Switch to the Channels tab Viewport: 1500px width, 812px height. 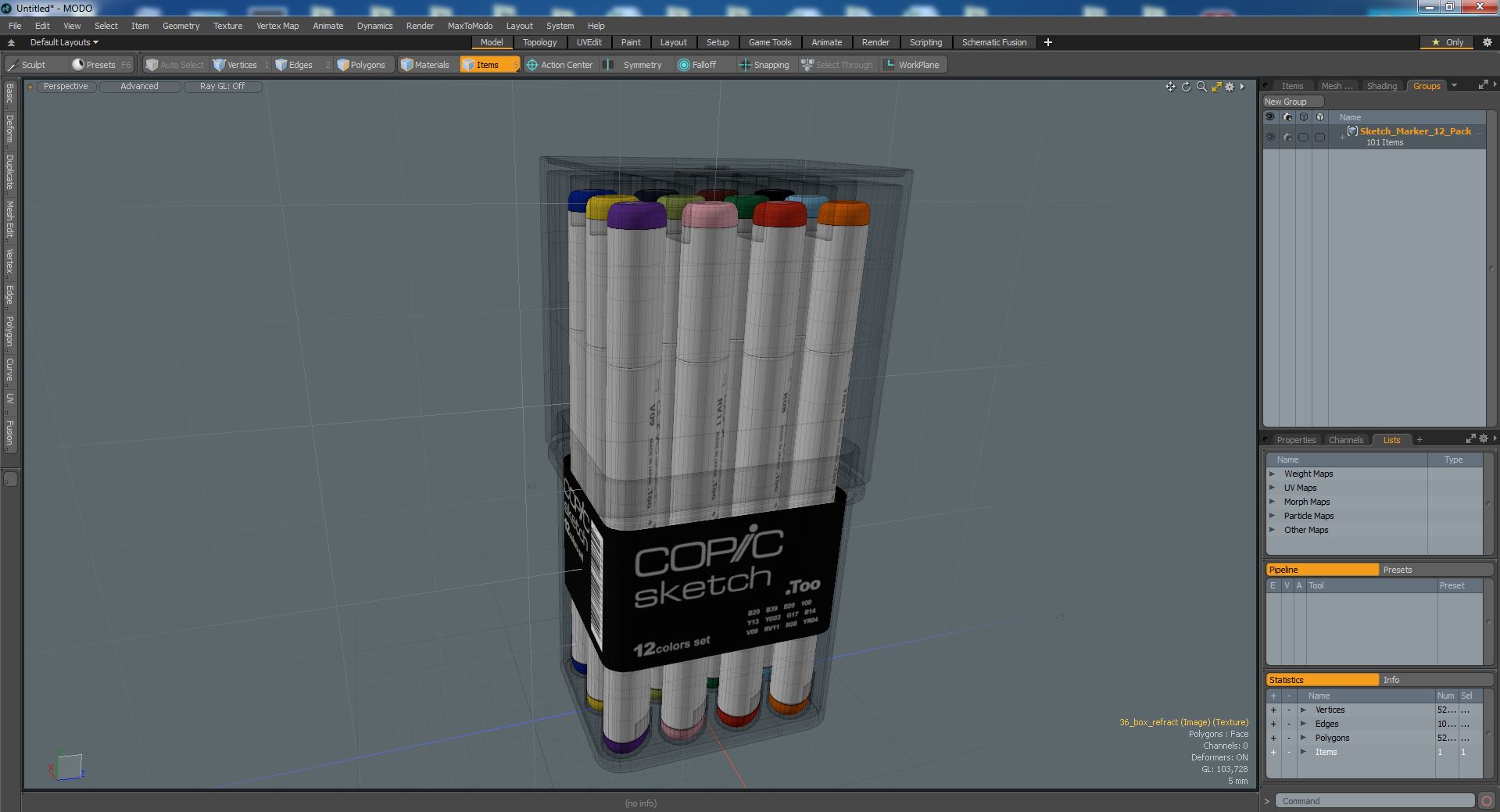tap(1345, 440)
